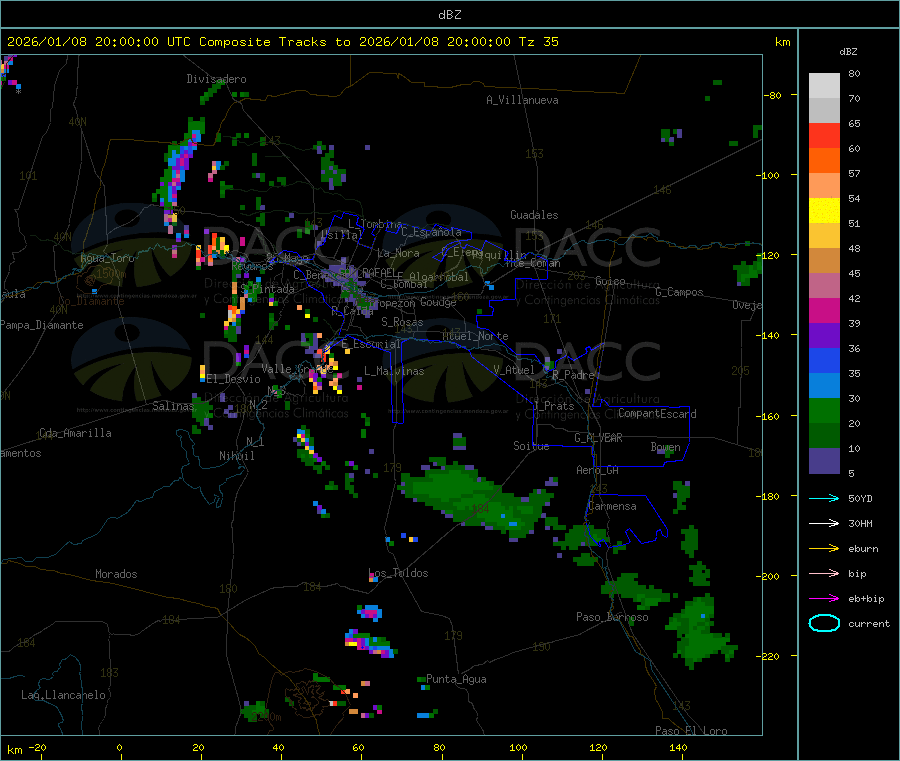This screenshot has height=761, width=900.
Task: Click the cyan 50YD arrow icon
Action: click(824, 498)
